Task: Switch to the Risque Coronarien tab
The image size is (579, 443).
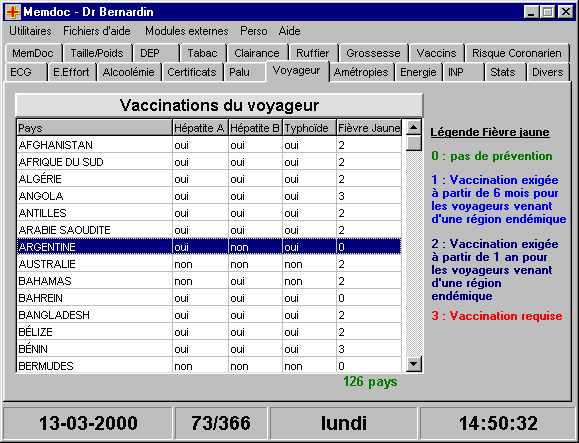Action: click(x=517, y=53)
